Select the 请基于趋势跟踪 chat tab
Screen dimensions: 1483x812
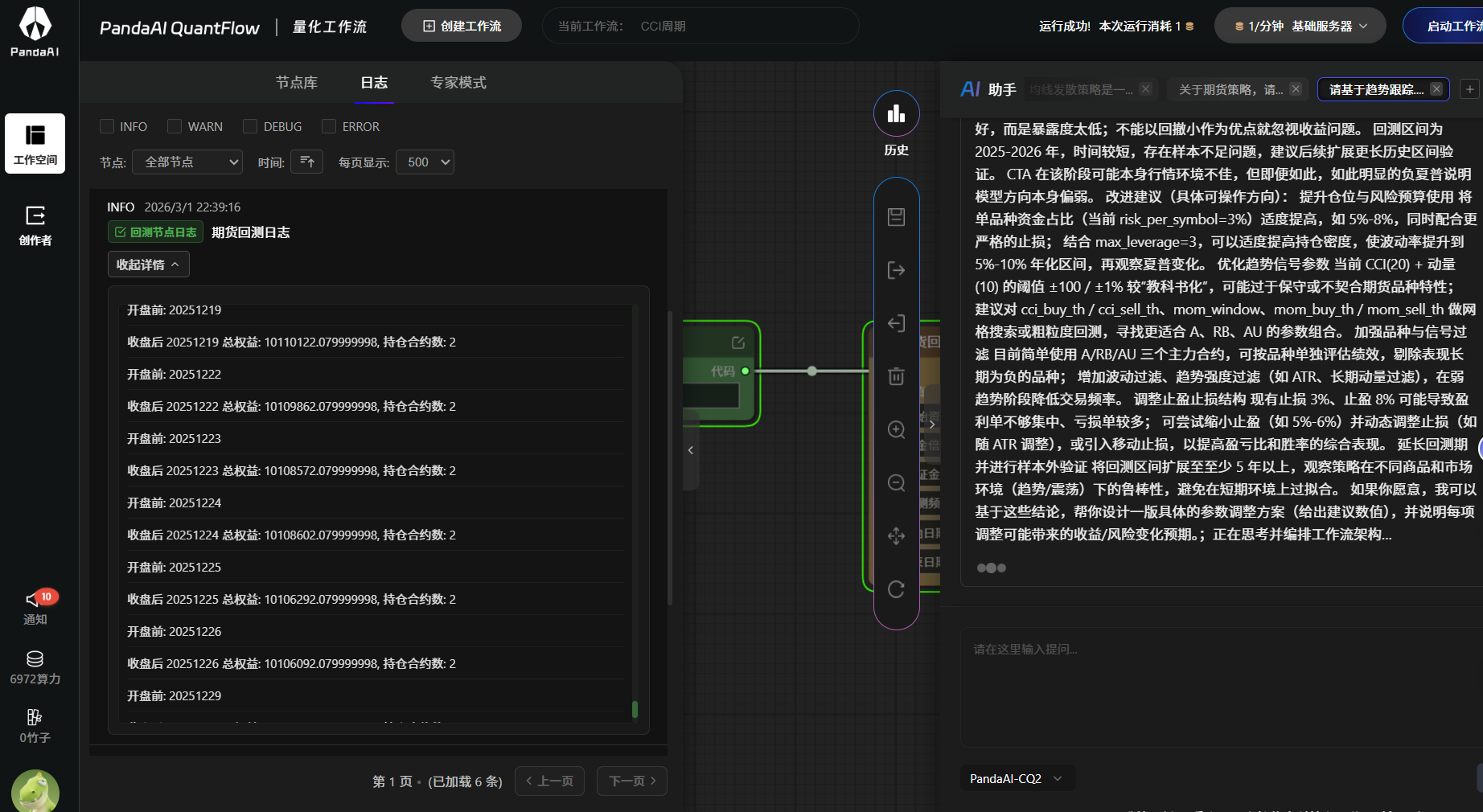tap(1376, 89)
